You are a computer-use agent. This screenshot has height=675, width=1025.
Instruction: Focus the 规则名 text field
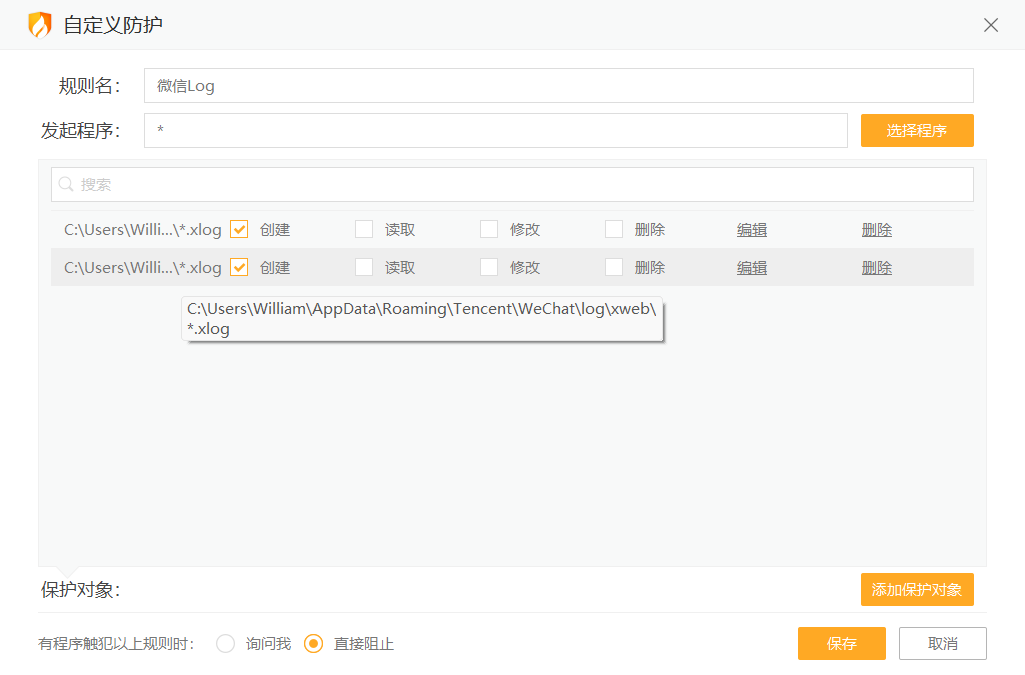point(558,86)
